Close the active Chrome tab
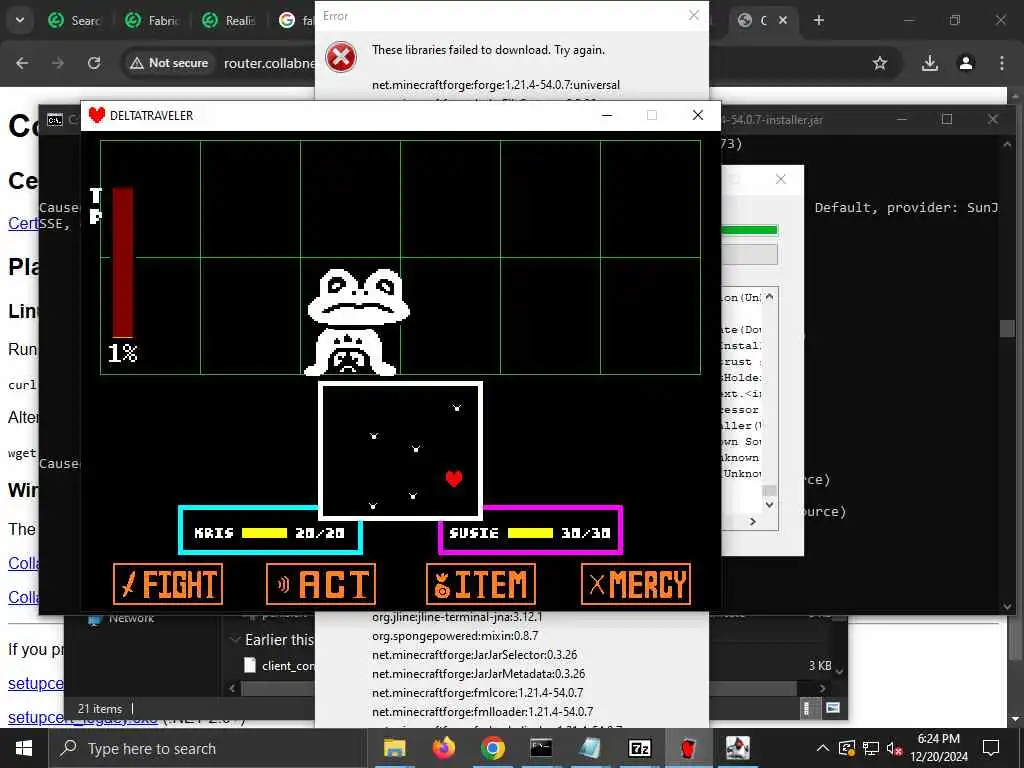This screenshot has height=768, width=1024. (x=783, y=20)
